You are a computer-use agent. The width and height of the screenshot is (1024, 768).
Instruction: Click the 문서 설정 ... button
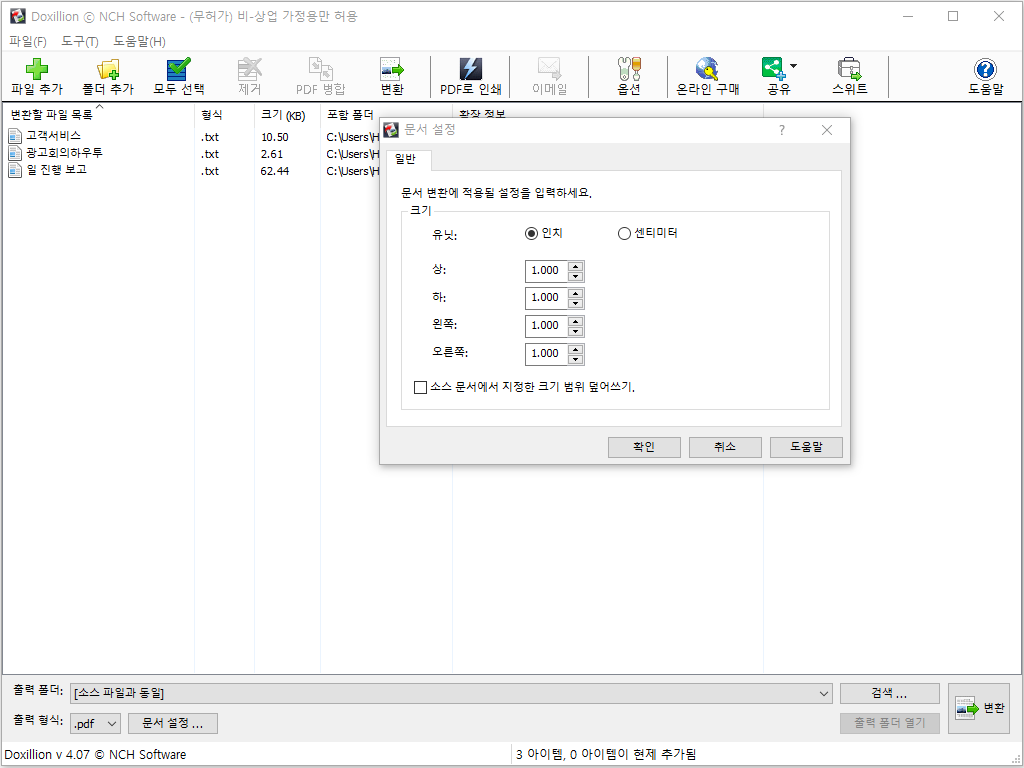click(172, 724)
